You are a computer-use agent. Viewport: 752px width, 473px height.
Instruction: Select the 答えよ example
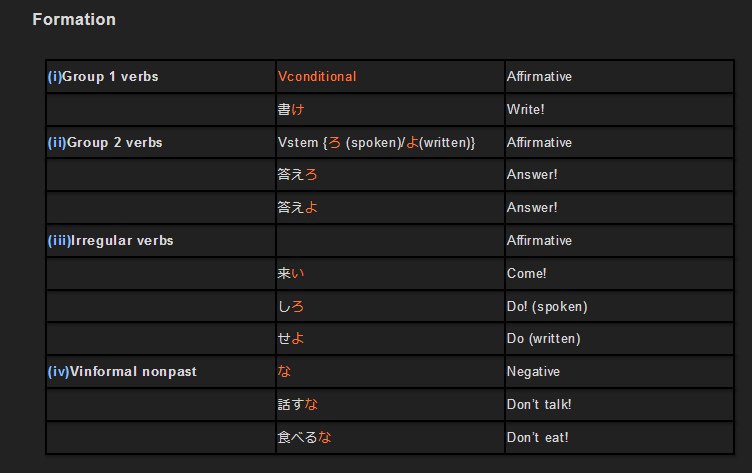point(297,207)
